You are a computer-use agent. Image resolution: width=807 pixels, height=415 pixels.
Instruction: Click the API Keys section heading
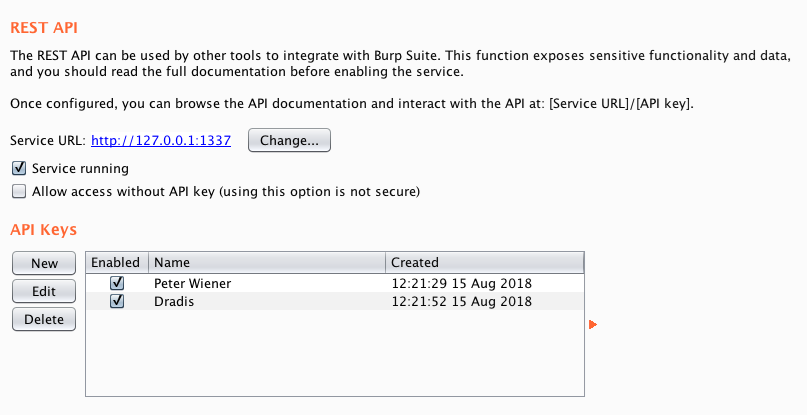[43, 230]
